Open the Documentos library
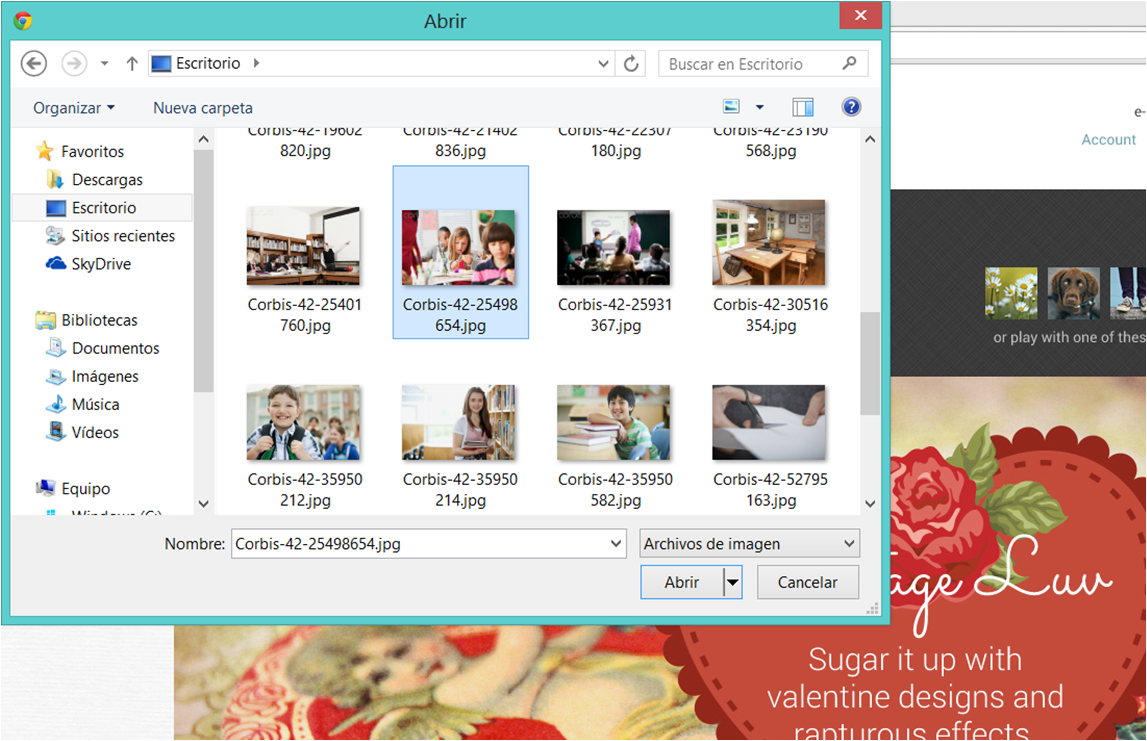 tap(115, 348)
